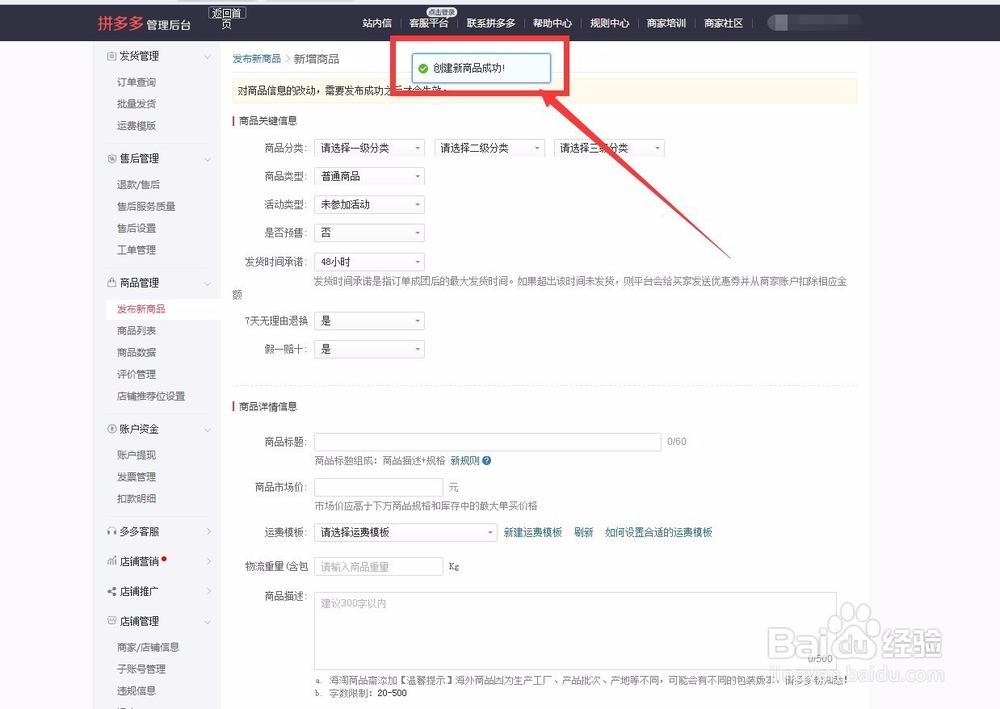Open 评价管理 in the sidebar
Image resolution: width=1000 pixels, height=709 pixels.
coord(136,374)
